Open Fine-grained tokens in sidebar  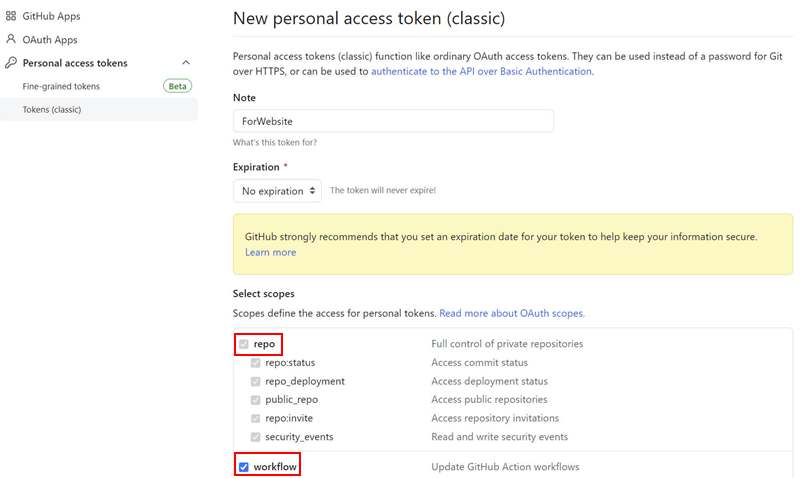click(x=61, y=86)
